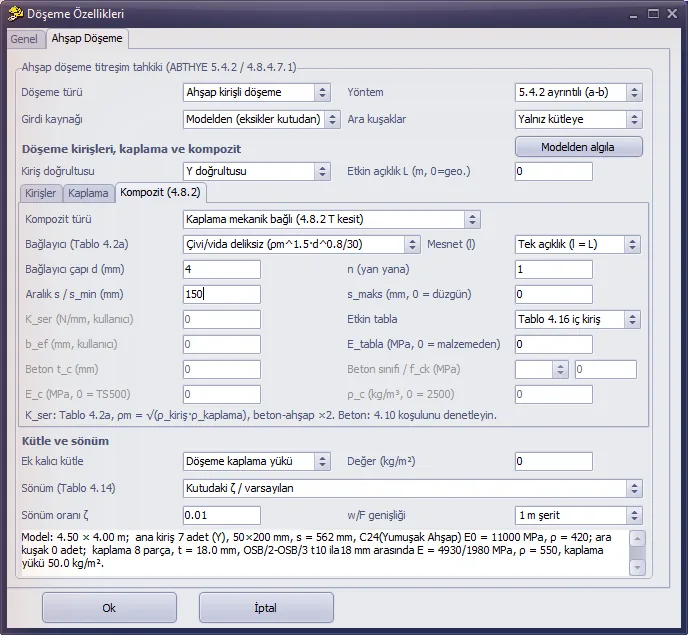The image size is (688, 635).
Task: Focus the Sönüm oranı ζ field
Action: pyautogui.click(x=222, y=515)
